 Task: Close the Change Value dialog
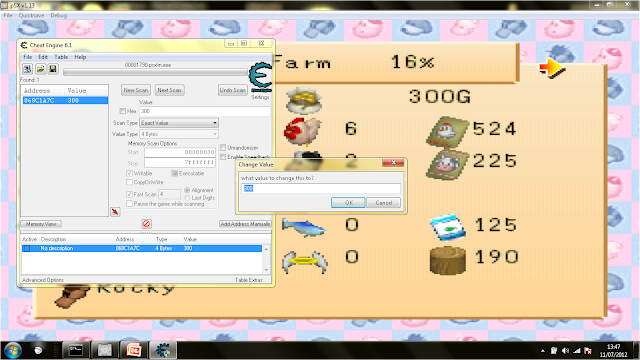(393, 163)
